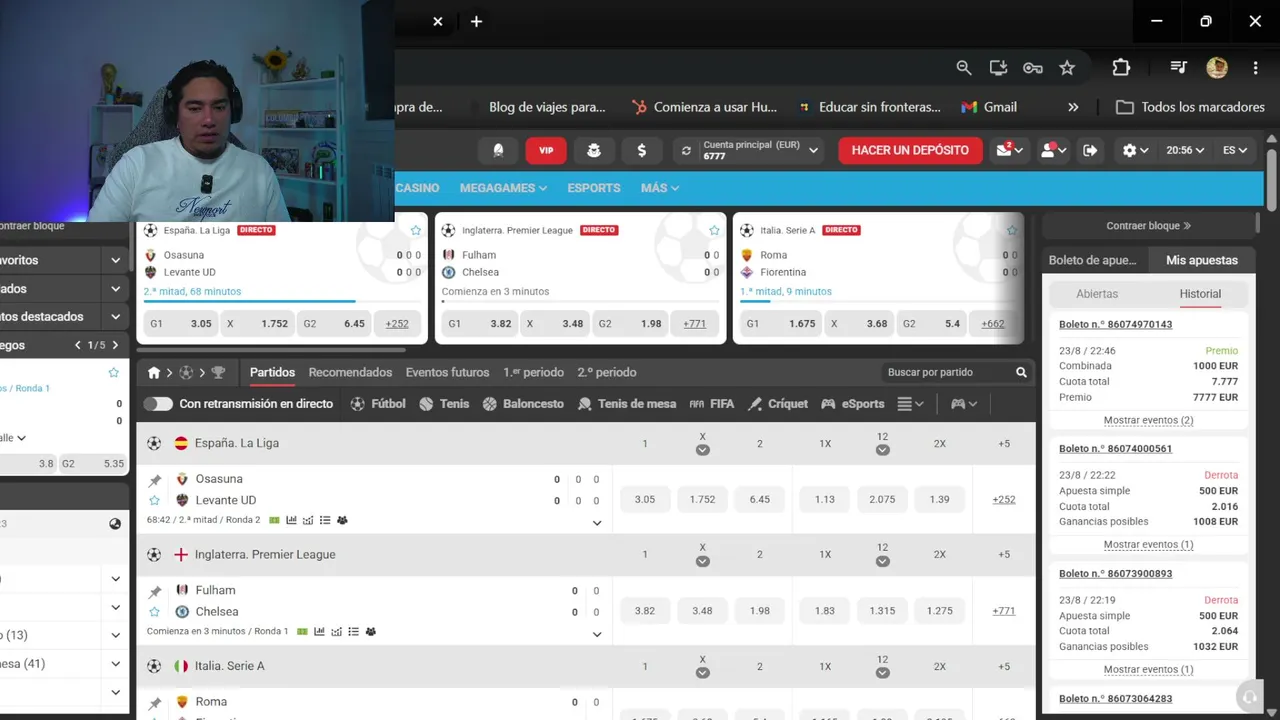Bookmark this page with the star

tap(1067, 68)
